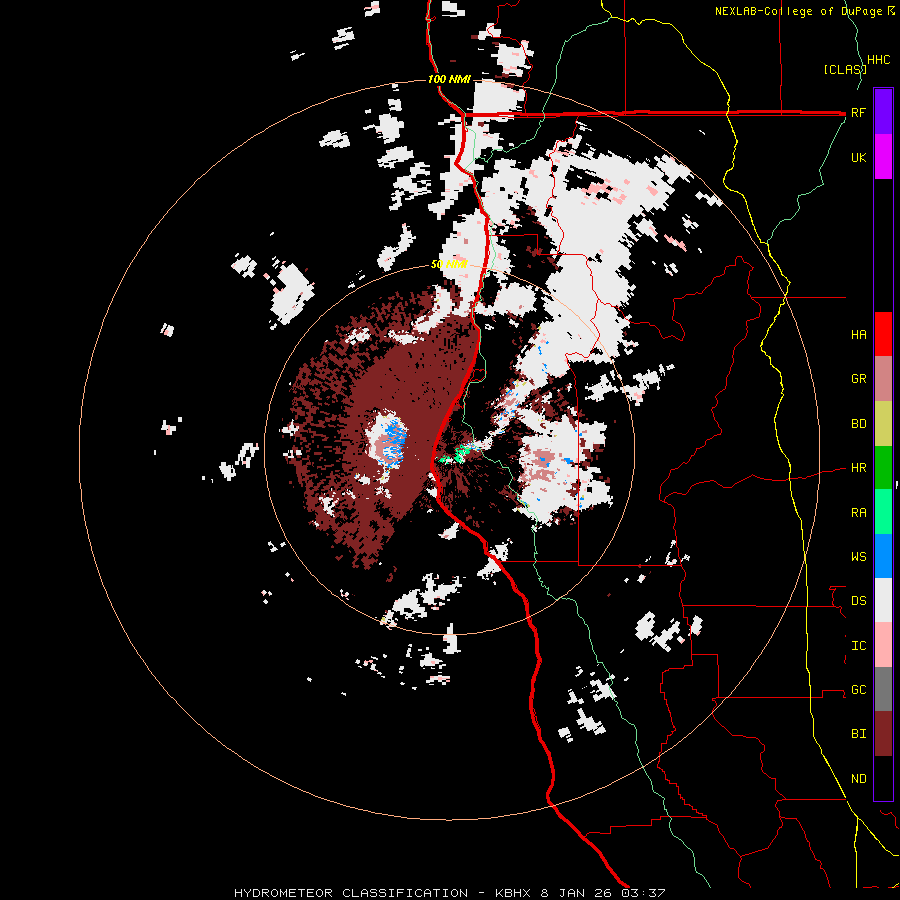Select the GR graupel color swatch
This screenshot has height=900, width=900.
coord(883,379)
